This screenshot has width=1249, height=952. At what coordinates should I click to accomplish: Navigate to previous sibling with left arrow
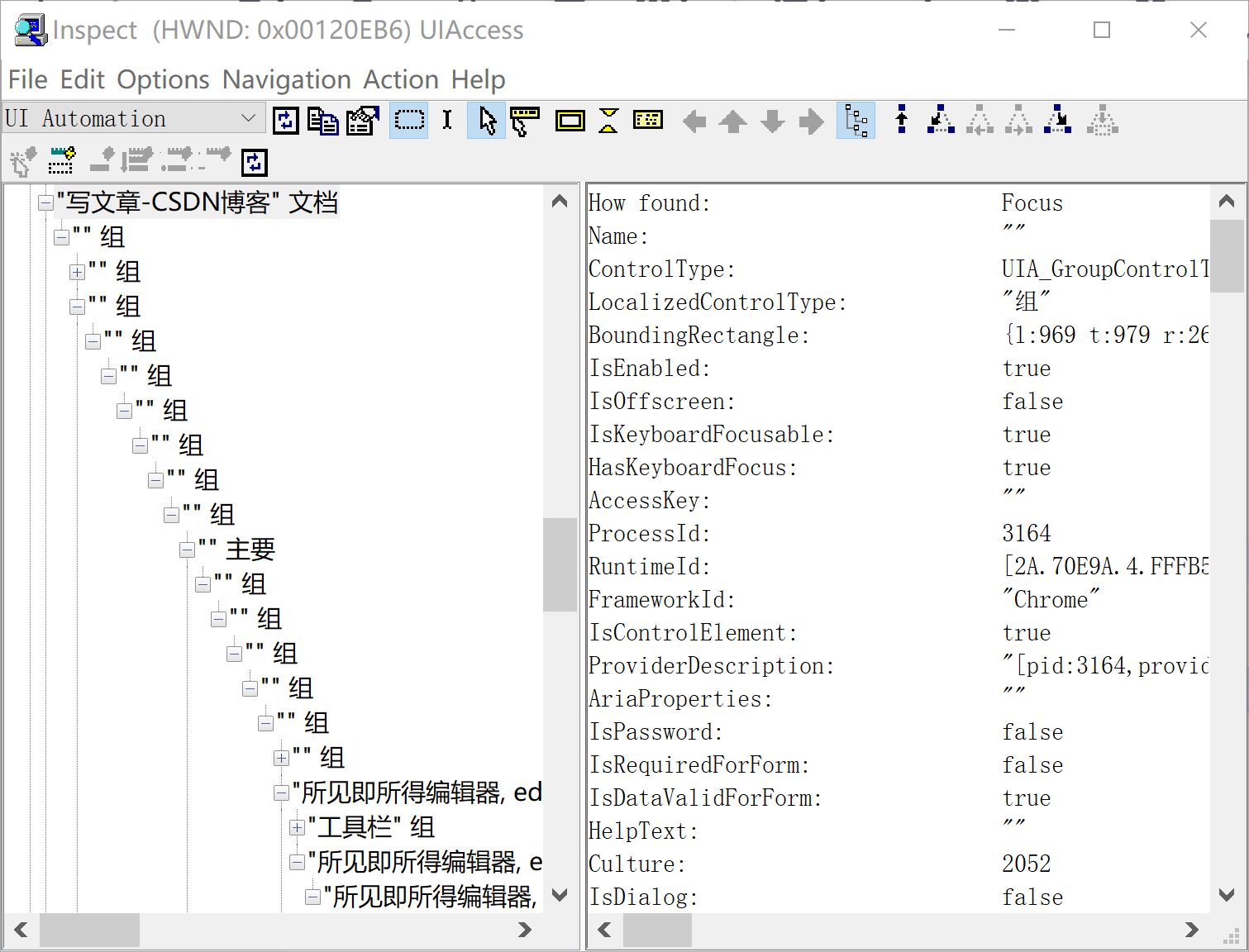[694, 120]
